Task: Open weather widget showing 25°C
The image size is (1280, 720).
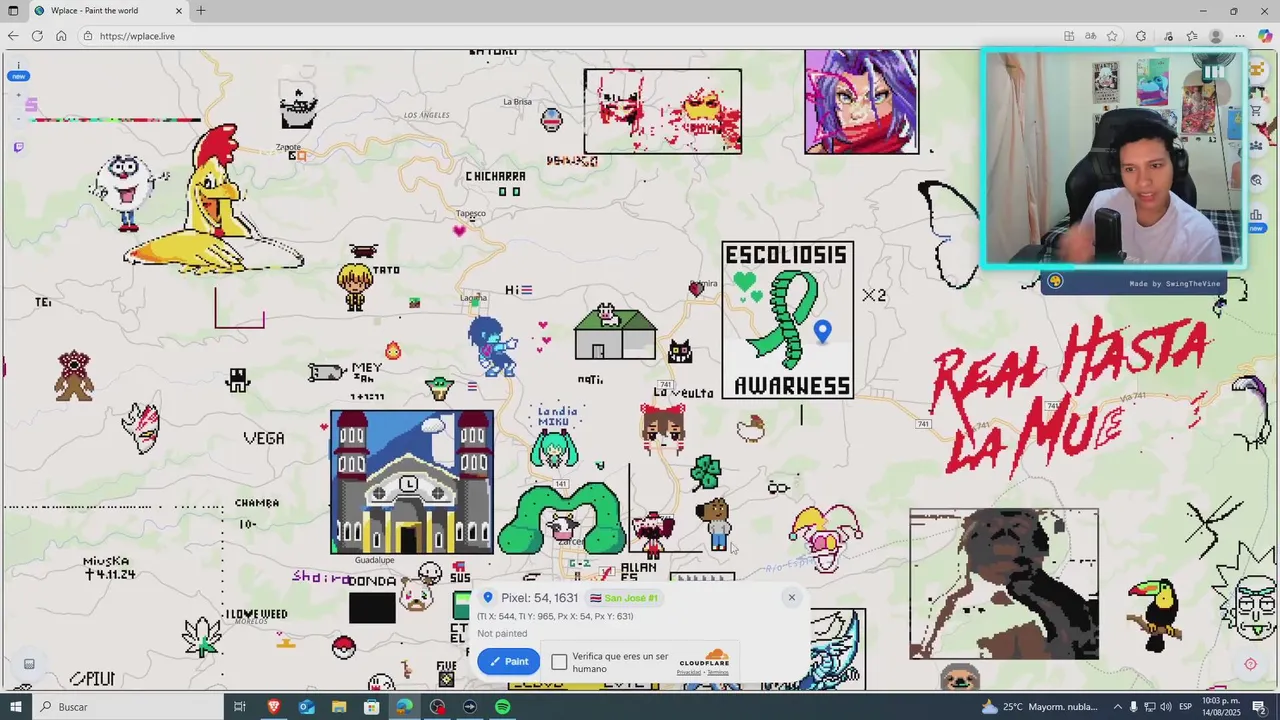Action: click(1040, 707)
